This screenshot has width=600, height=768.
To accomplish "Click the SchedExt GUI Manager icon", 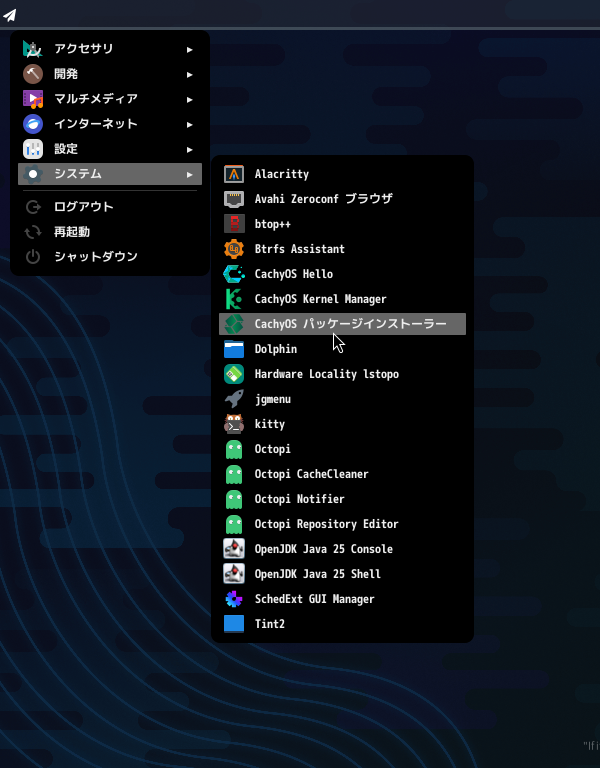I will click(x=234, y=599).
